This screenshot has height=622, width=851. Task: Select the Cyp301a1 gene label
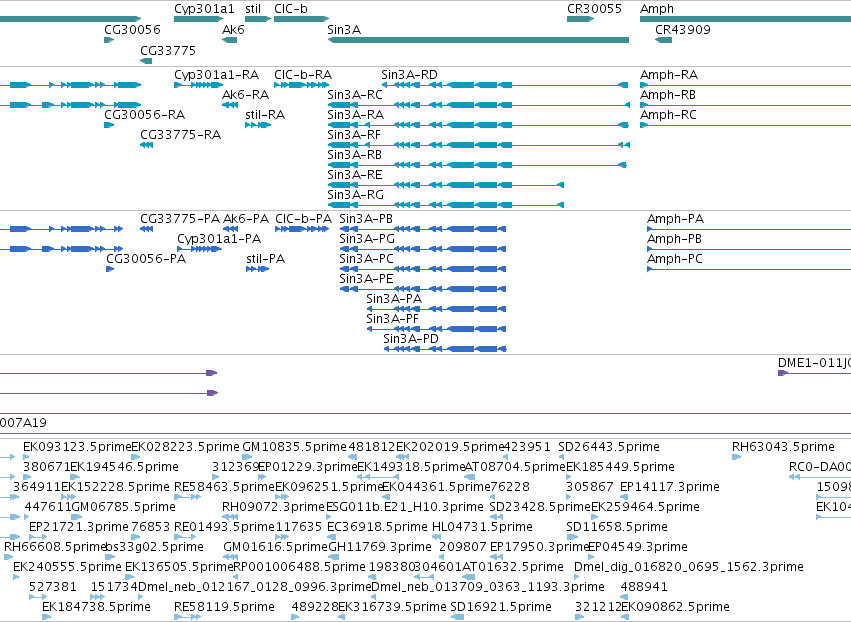204,9
